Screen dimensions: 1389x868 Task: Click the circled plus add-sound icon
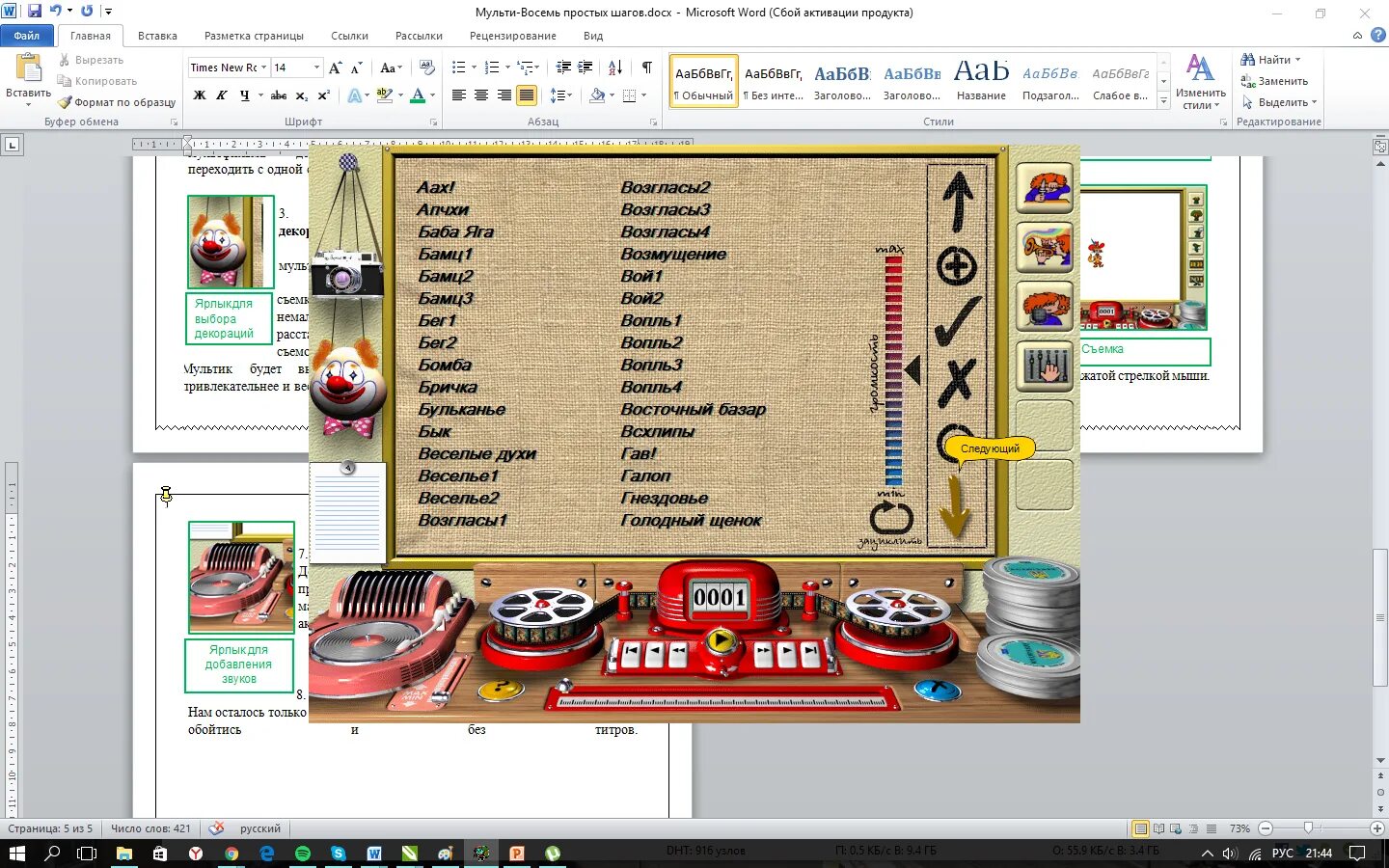957,266
